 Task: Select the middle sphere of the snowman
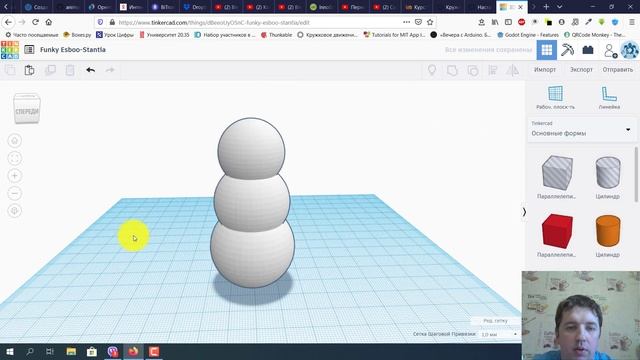[252, 204]
